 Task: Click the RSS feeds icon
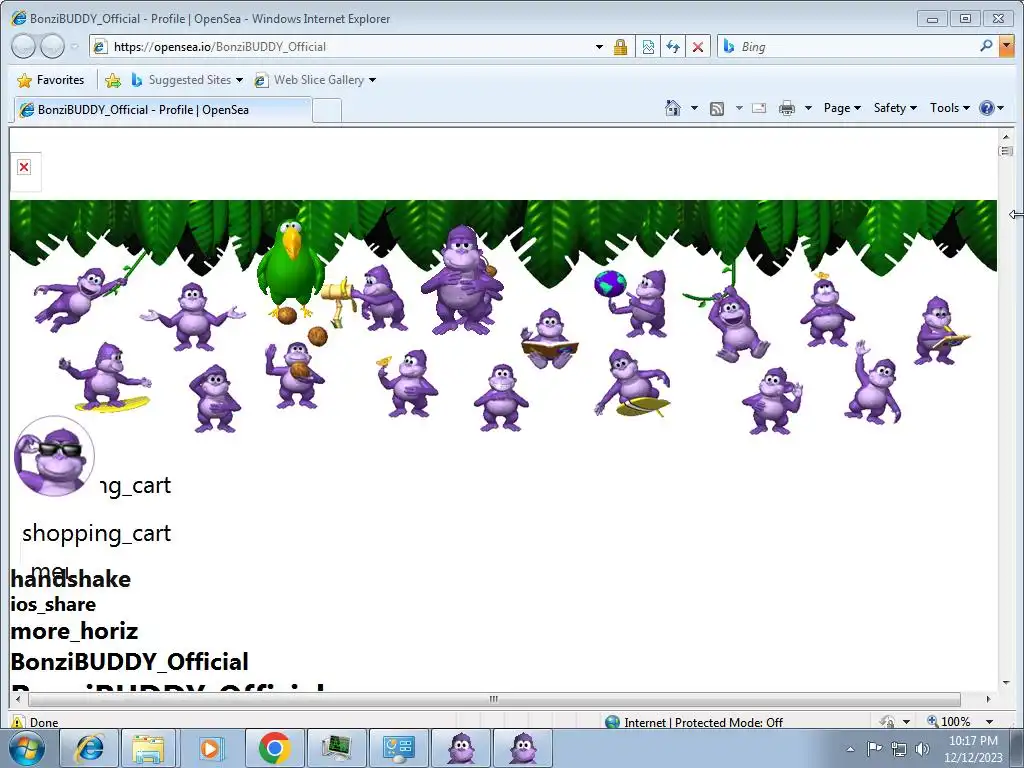[x=716, y=108]
